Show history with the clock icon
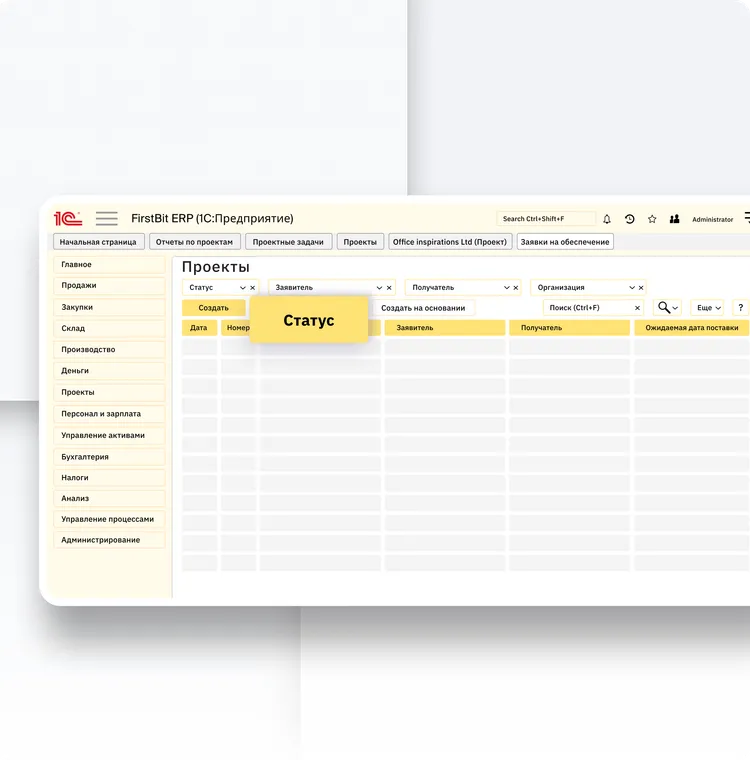This screenshot has height=760, width=750. pyautogui.click(x=629, y=219)
